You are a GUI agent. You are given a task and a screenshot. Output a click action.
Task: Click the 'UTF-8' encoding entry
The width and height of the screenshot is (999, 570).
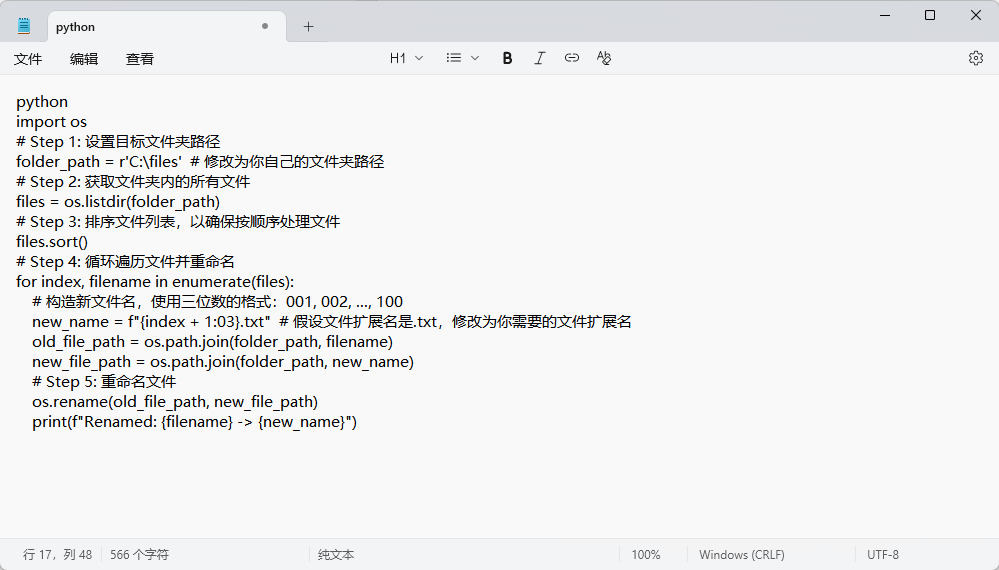tap(882, 555)
